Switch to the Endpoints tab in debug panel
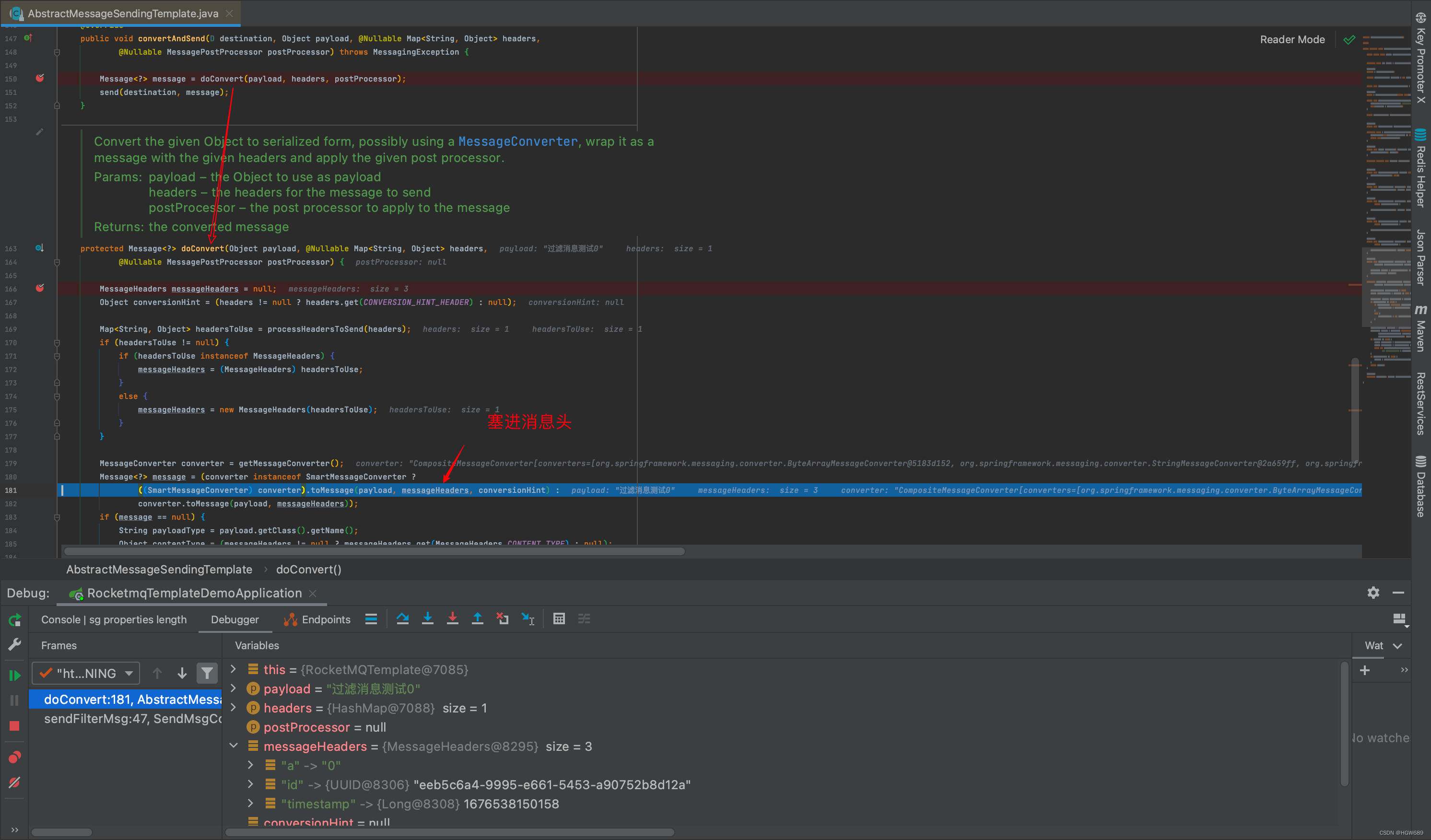Screen dimensions: 1431x840 325,619
